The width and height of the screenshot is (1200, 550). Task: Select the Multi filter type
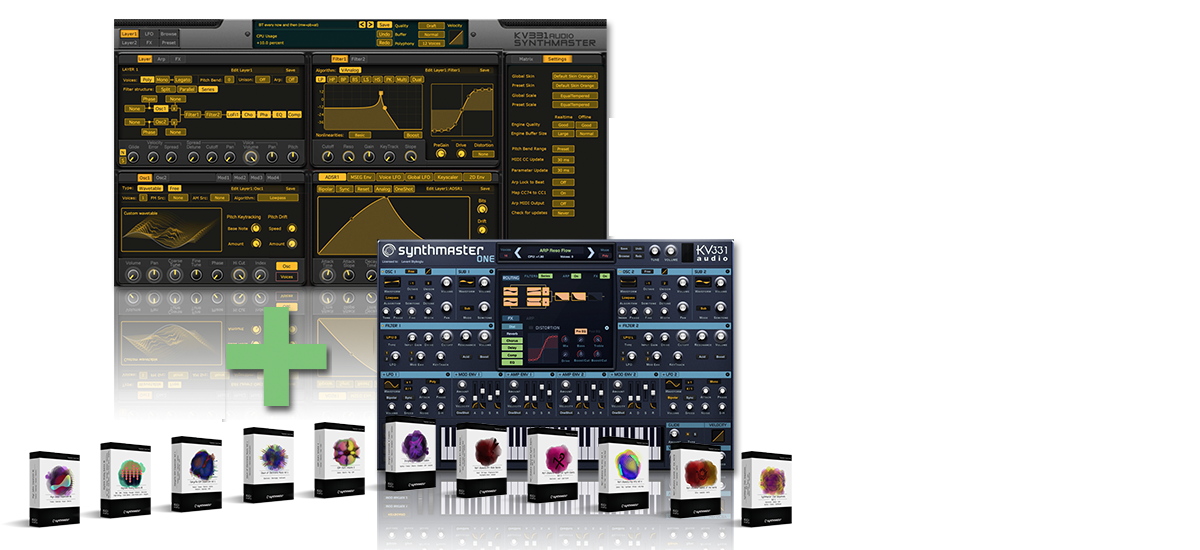click(401, 78)
